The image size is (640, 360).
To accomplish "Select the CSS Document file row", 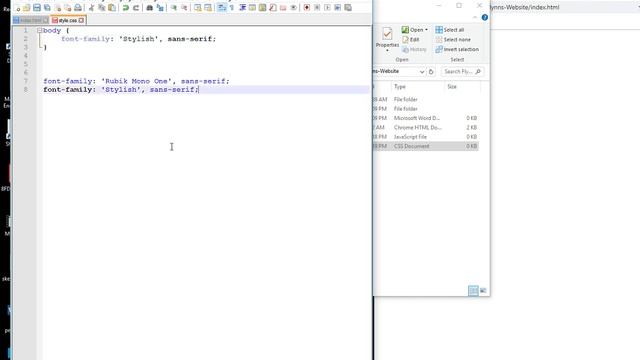I will coord(425,146).
